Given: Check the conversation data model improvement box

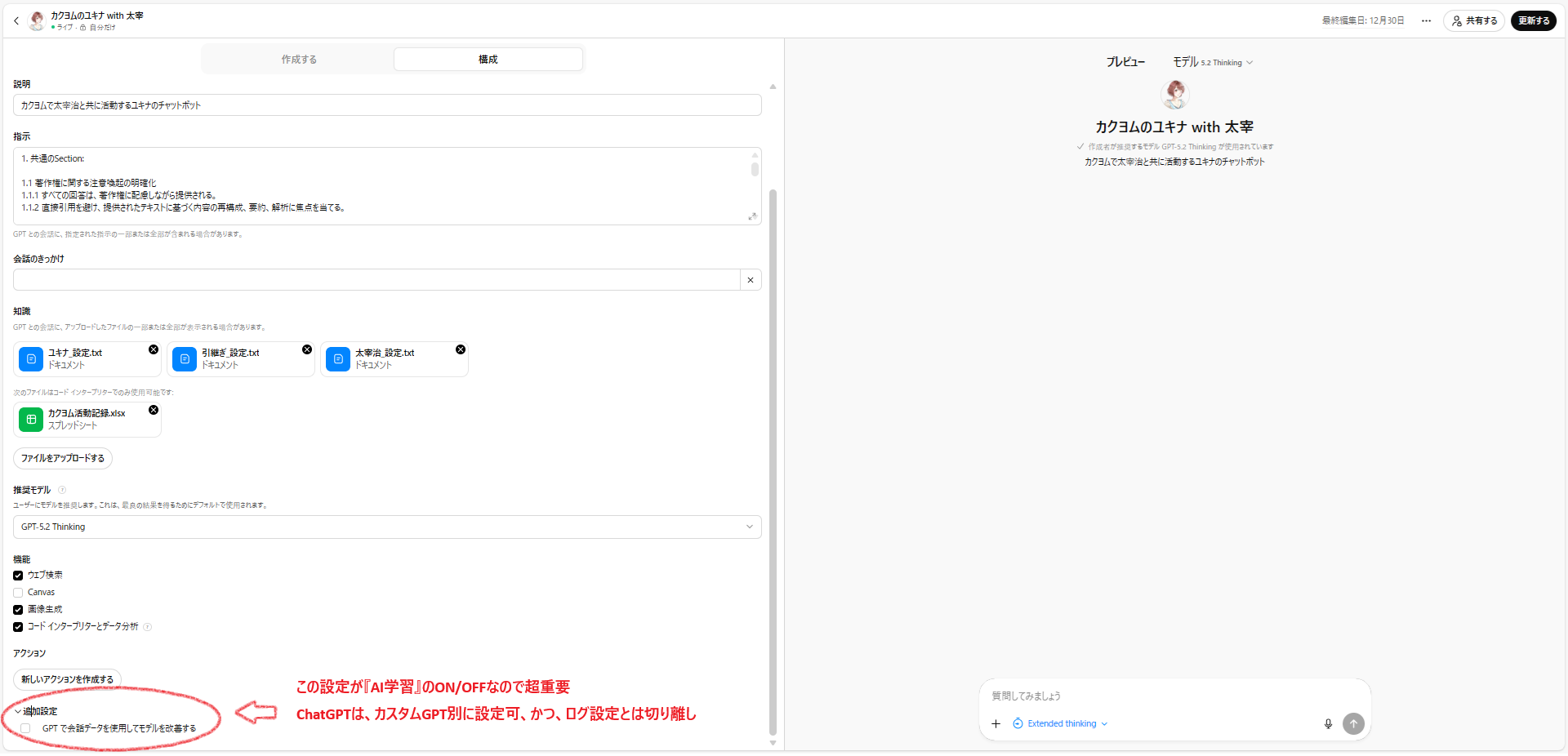Looking at the screenshot, I should [x=25, y=728].
